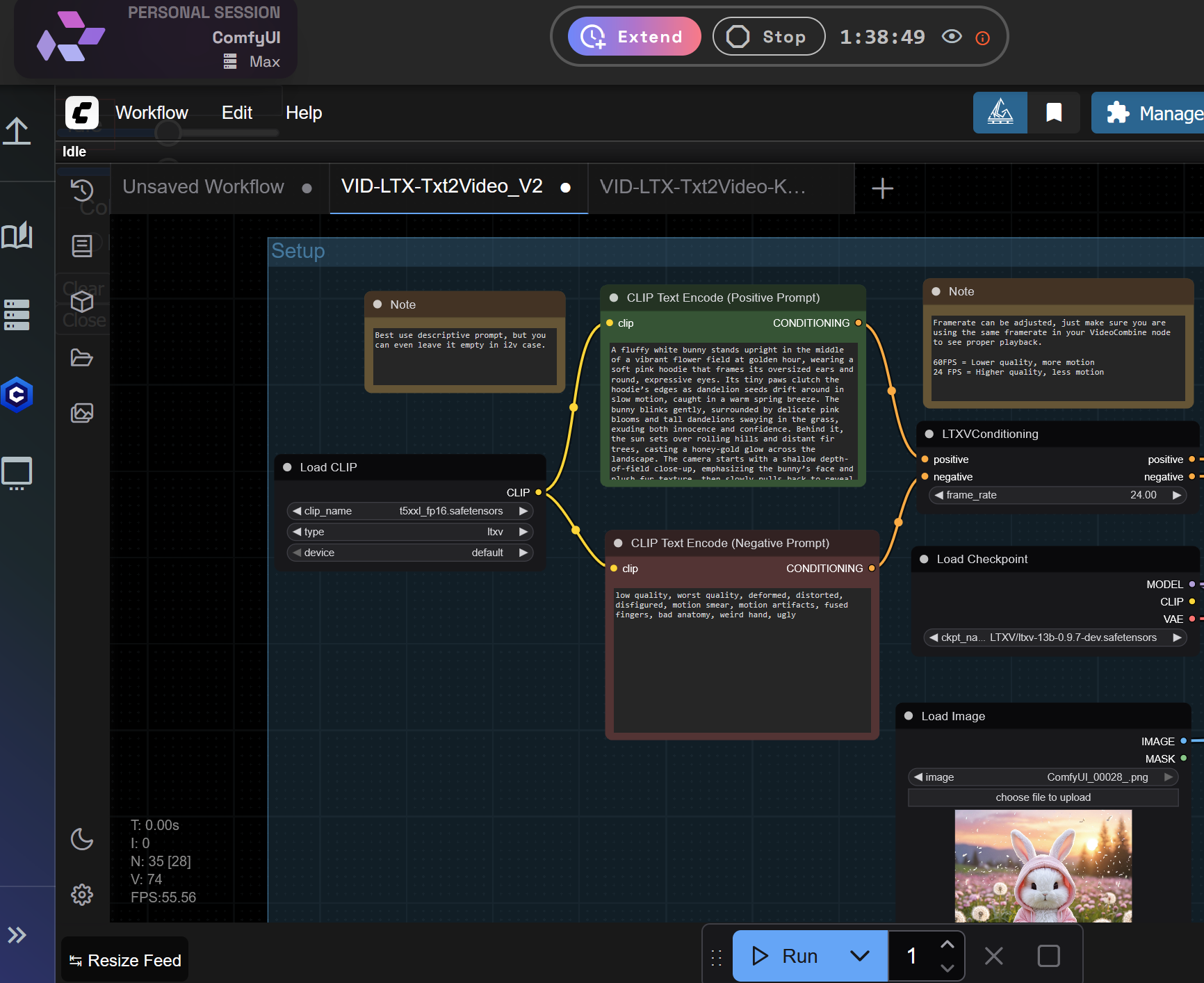The image size is (1204, 983).
Task: Open the Workflow menu
Action: pos(152,113)
